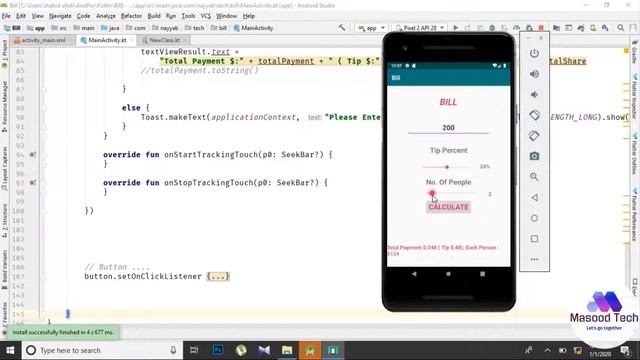Tap the Android back navigation button on phone screen

(x=414, y=274)
